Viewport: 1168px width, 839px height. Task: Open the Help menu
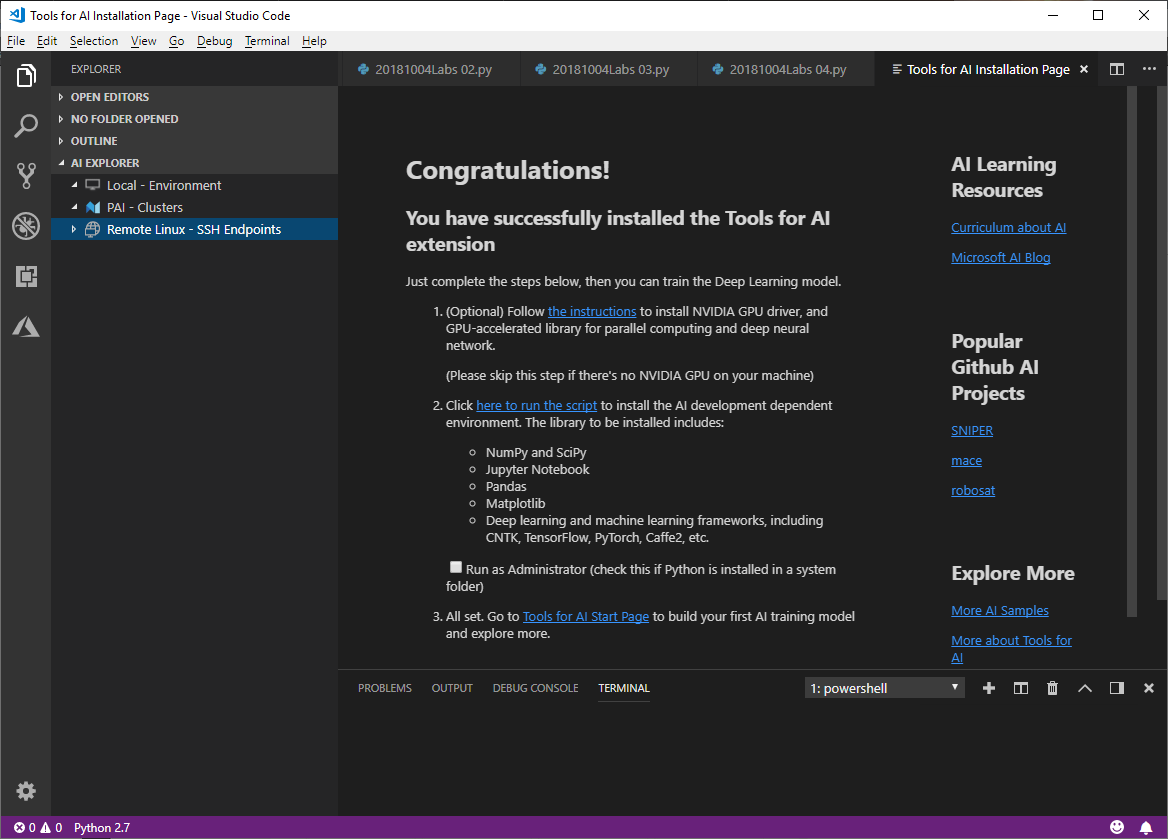(314, 41)
